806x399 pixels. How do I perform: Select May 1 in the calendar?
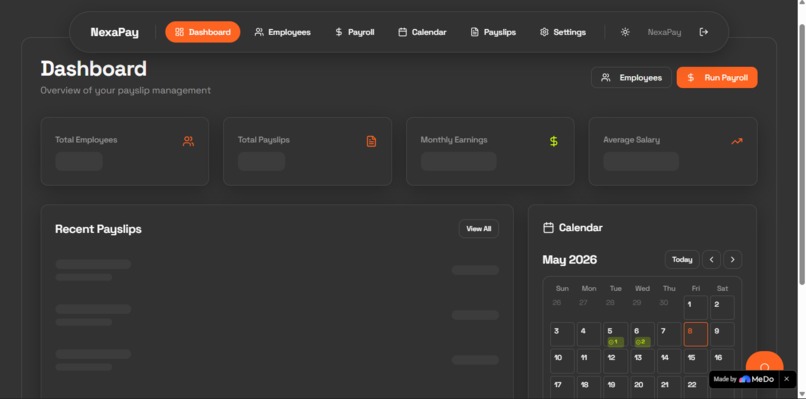pos(695,307)
